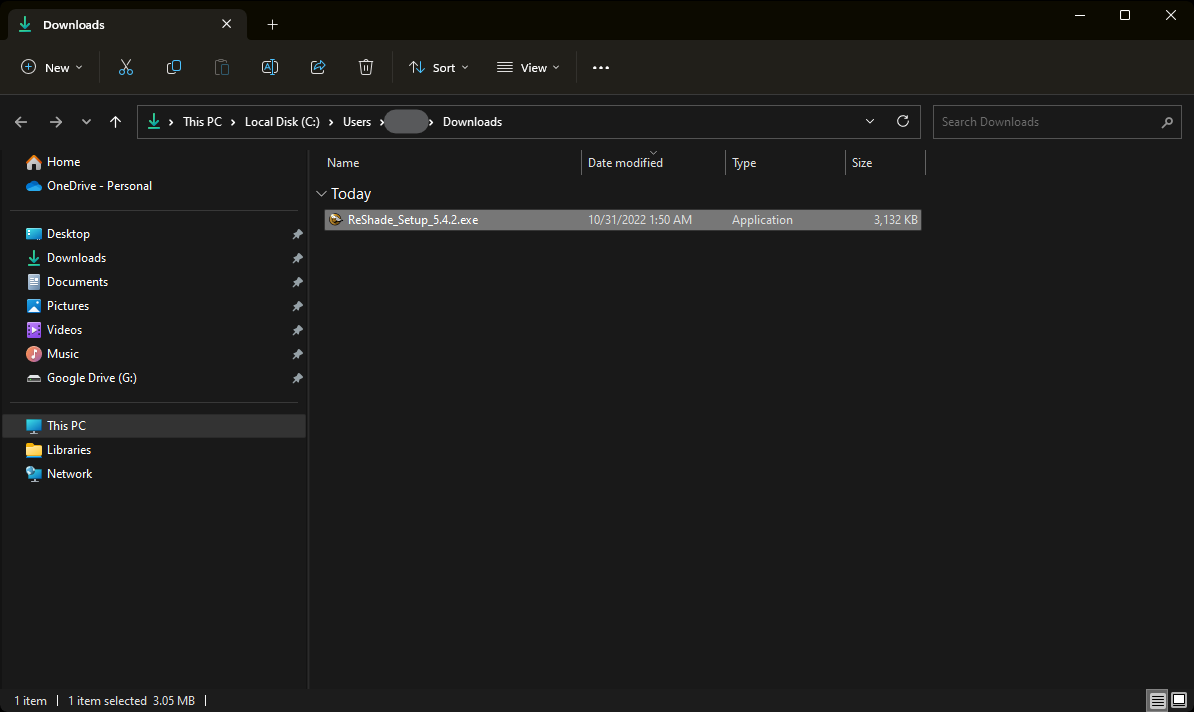Go forward with the right arrow
This screenshot has height=712, width=1194.
coord(56,122)
